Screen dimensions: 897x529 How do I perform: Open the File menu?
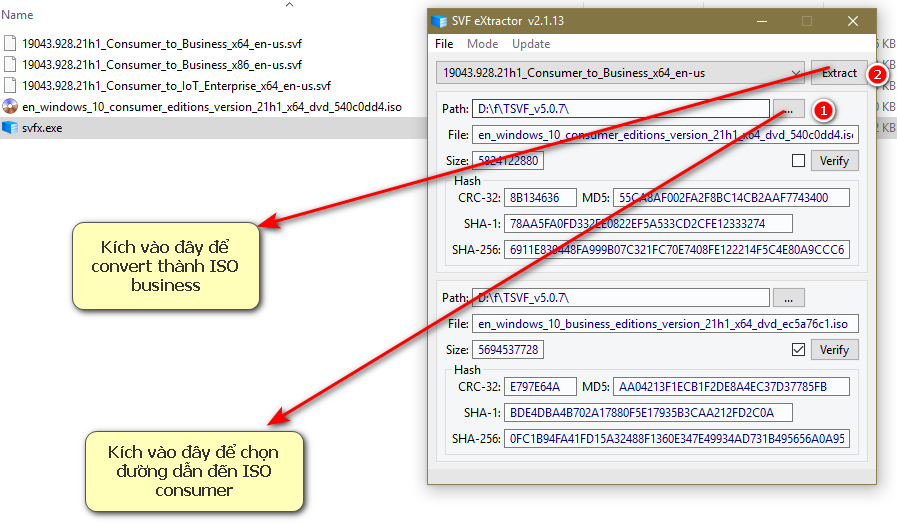444,44
